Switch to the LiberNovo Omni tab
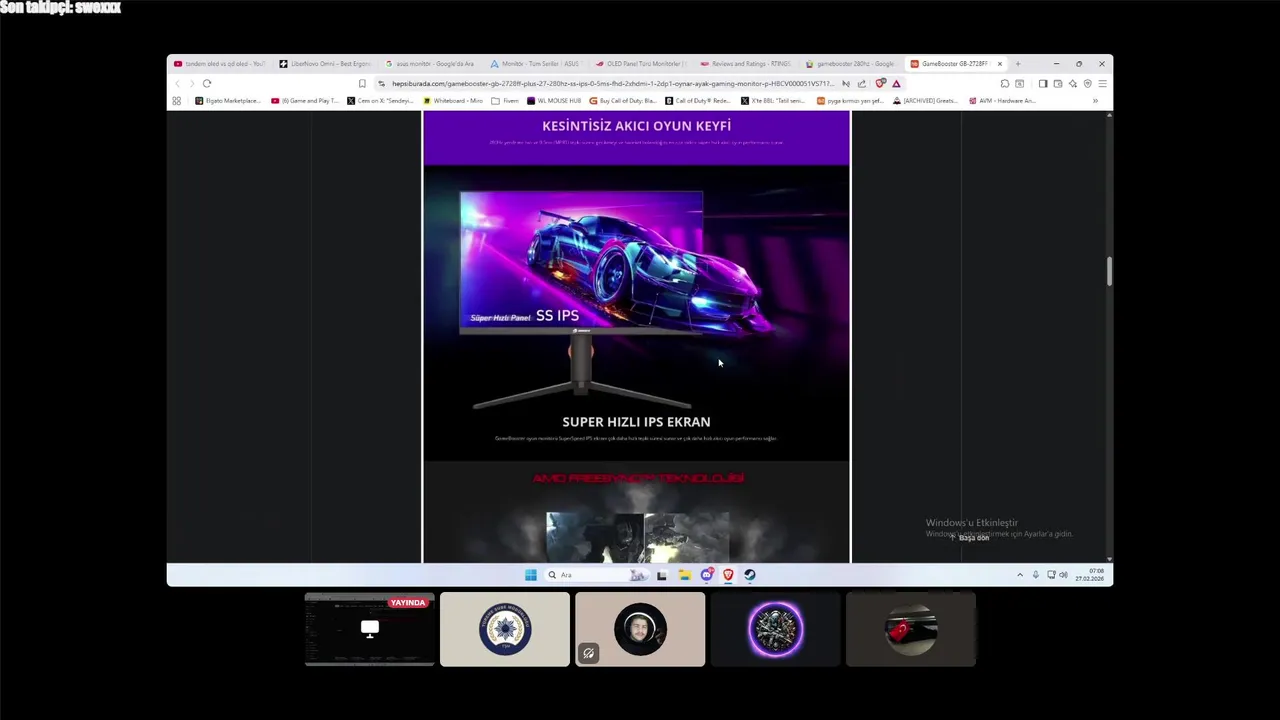 tap(325, 64)
